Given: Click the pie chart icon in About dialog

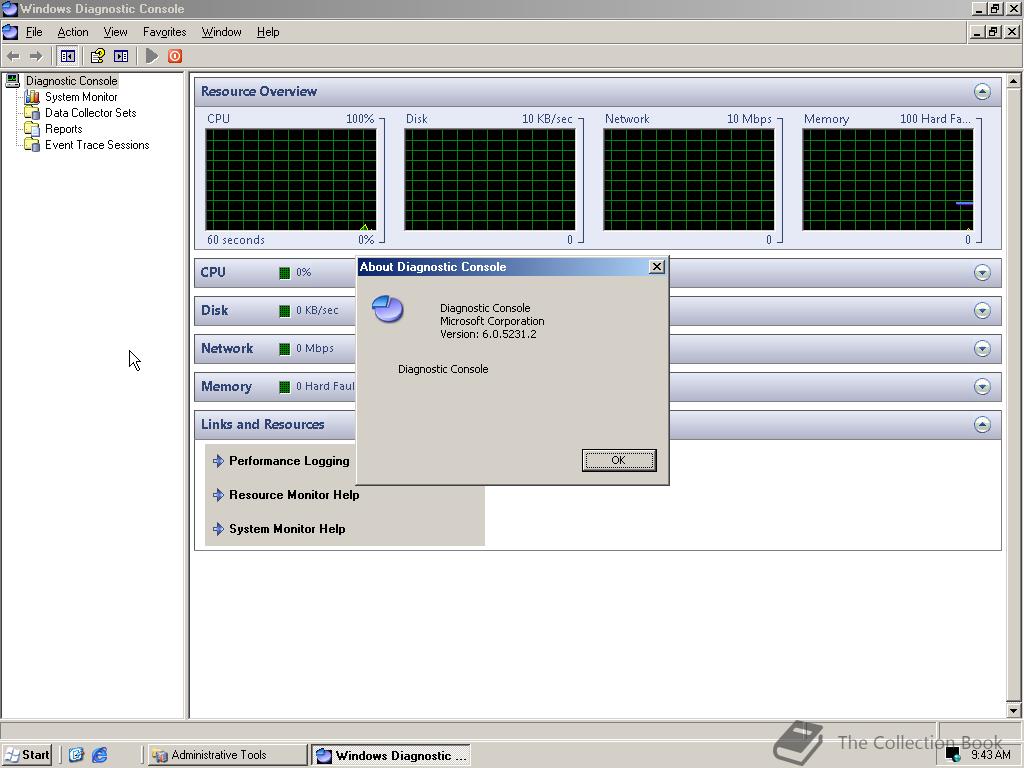Looking at the screenshot, I should point(387,309).
